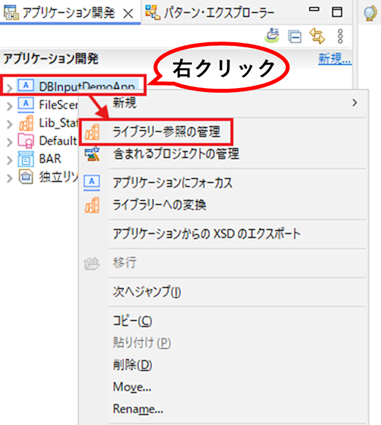Viewport: 381px width, 425px height.
Task: Click the 移行 menu entry
Action: [223, 263]
